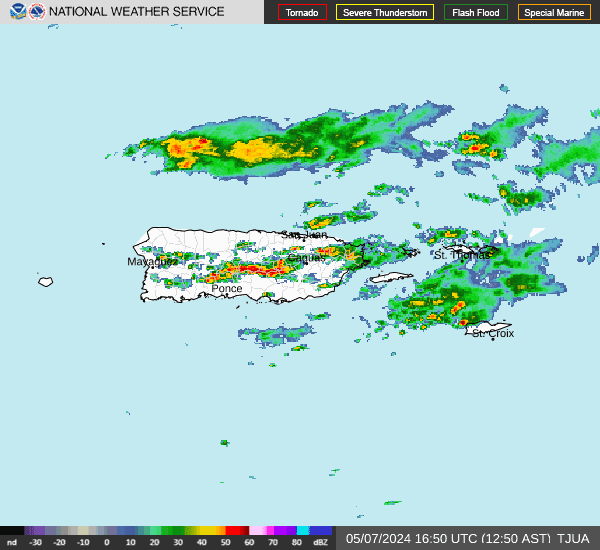Click the yellow 40 dBZ scale color

(x=207, y=531)
